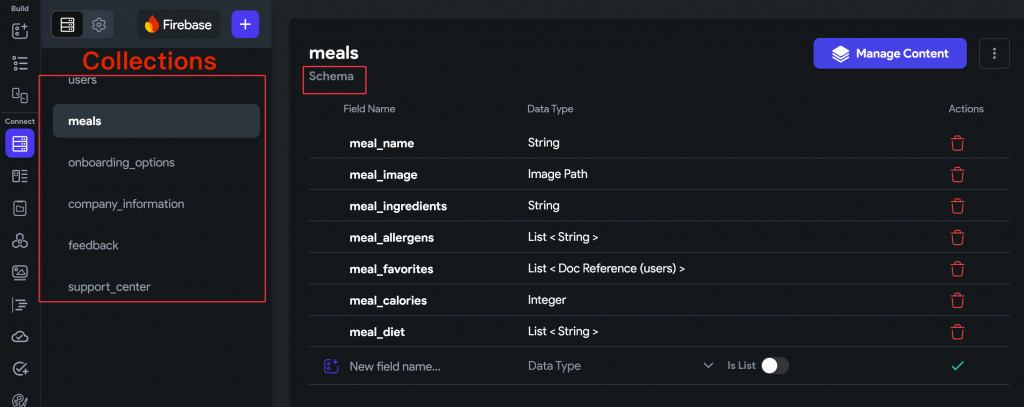Remove the meal_allergens field

click(x=957, y=237)
